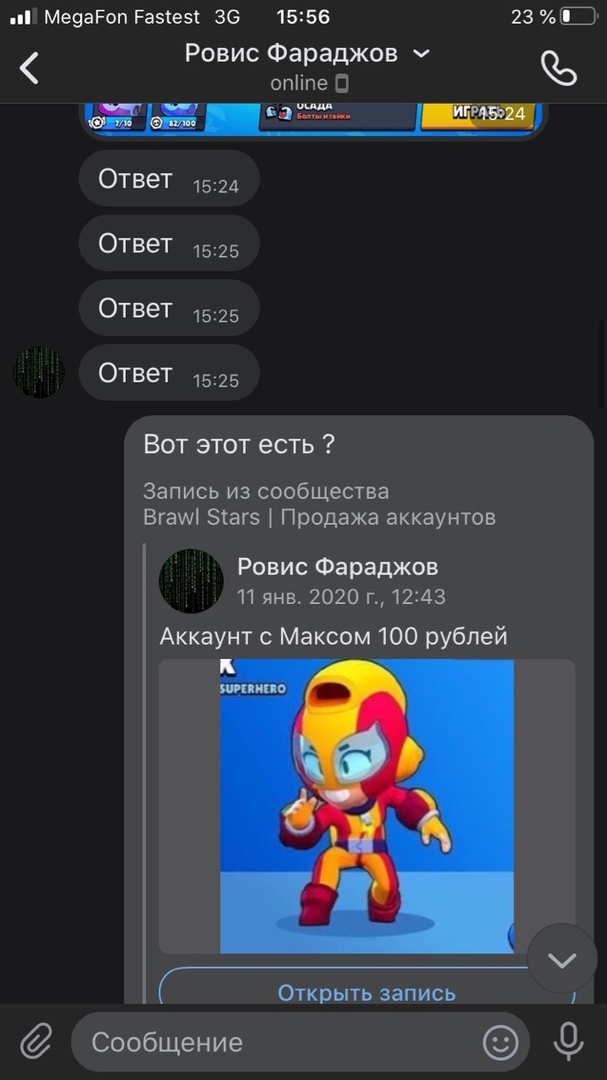This screenshot has width=607, height=1080.
Task: Open the Ровис Фараджов chat header name
Action: tap(291, 53)
